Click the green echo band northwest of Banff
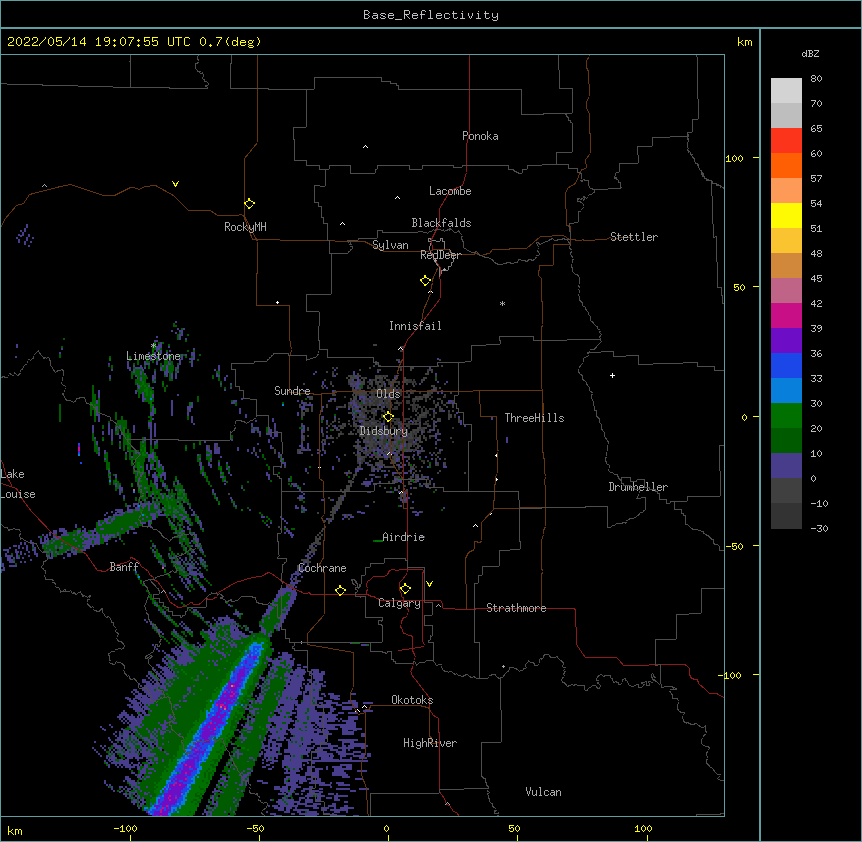 (x=104, y=528)
